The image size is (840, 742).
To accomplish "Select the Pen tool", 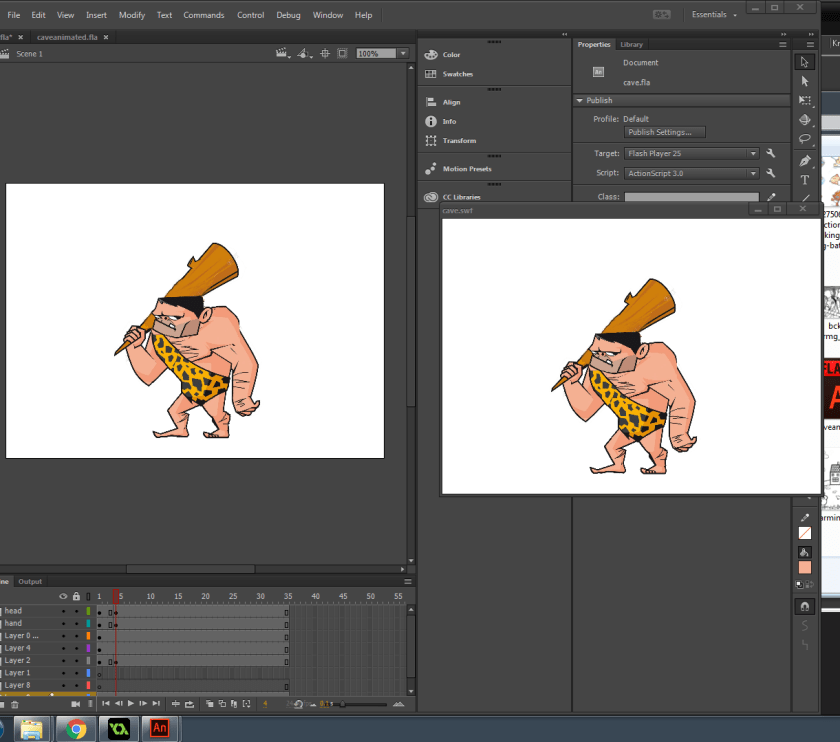I will (x=805, y=160).
